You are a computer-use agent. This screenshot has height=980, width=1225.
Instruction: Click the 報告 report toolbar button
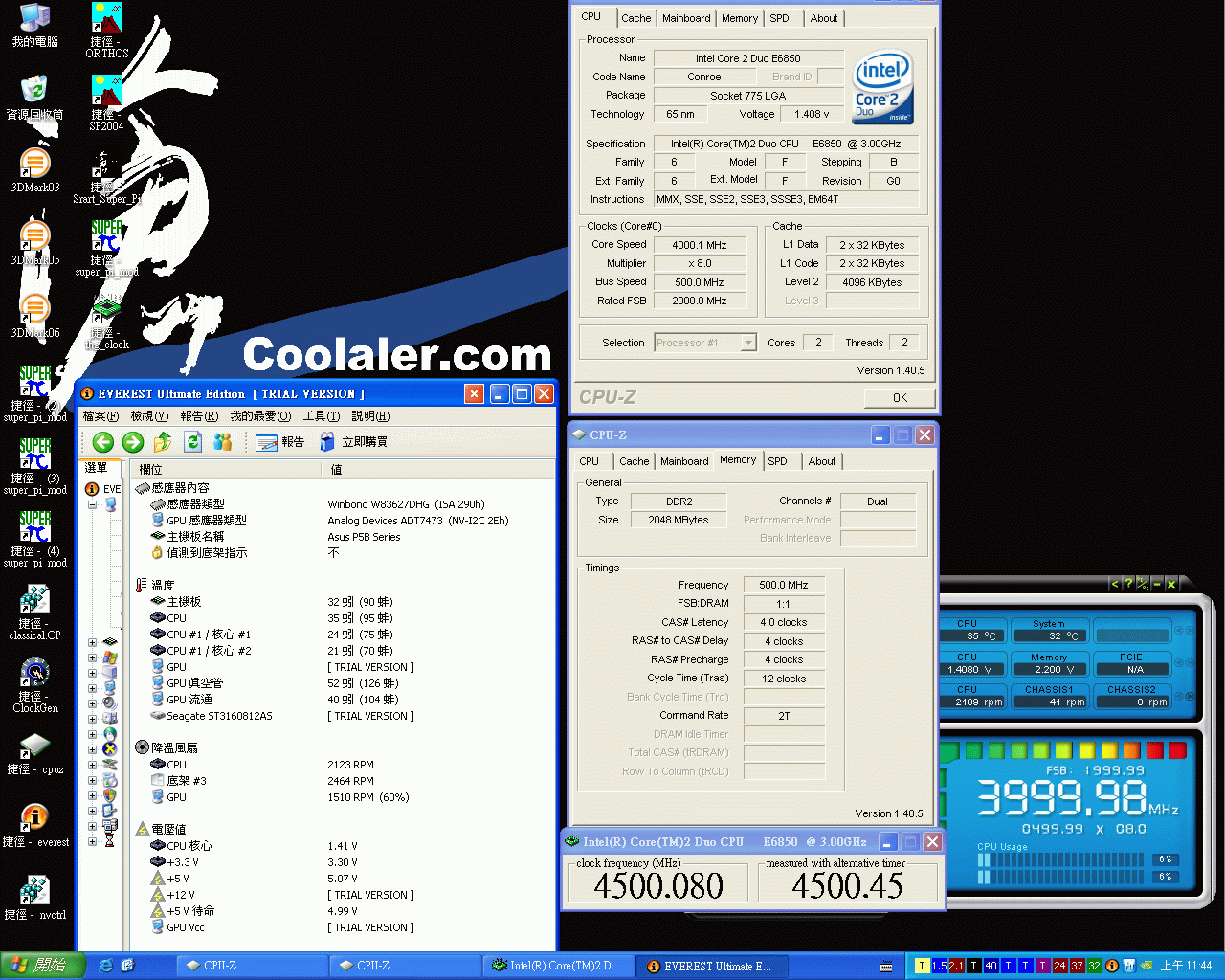[280, 441]
